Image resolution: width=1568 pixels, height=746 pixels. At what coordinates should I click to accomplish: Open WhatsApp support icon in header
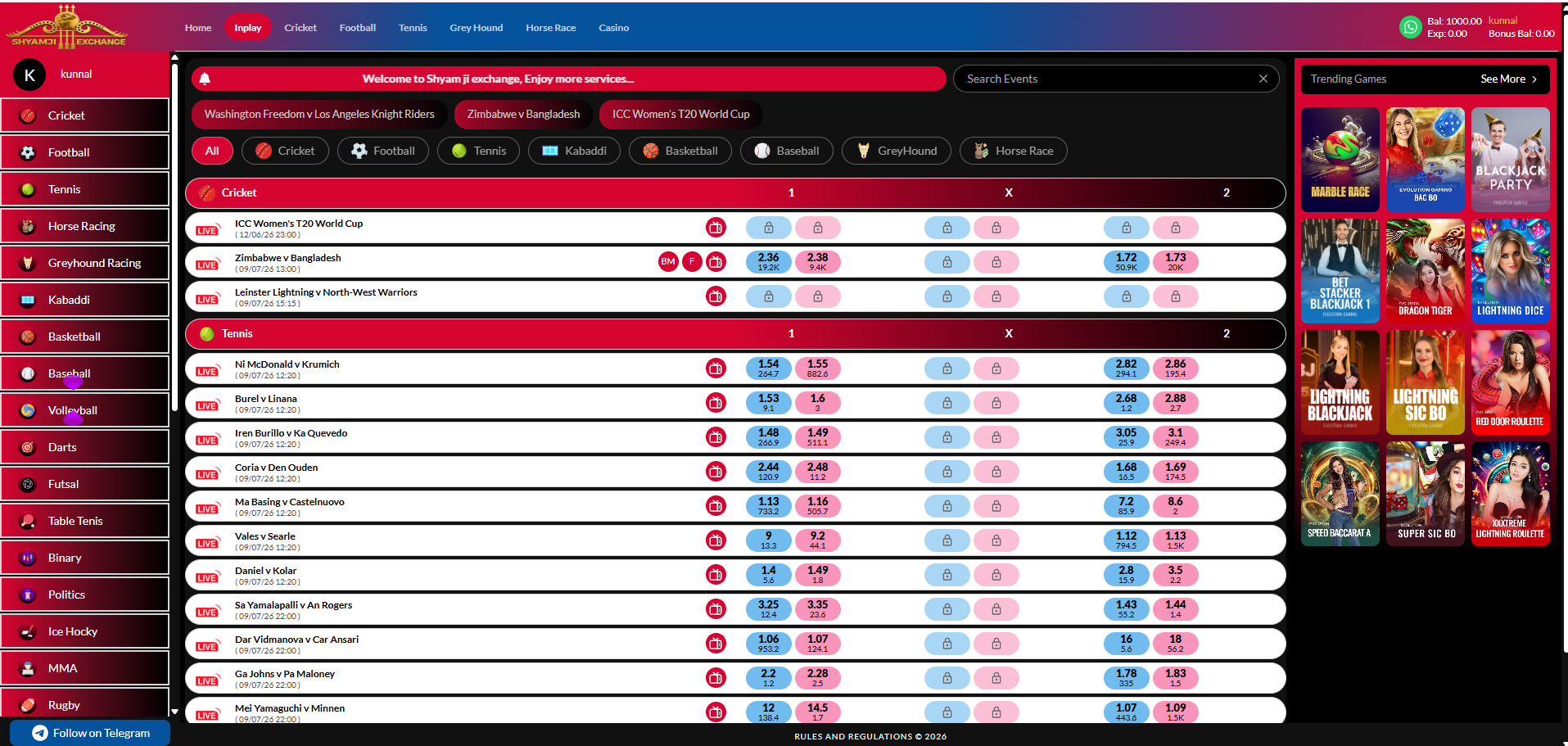pos(1410,28)
